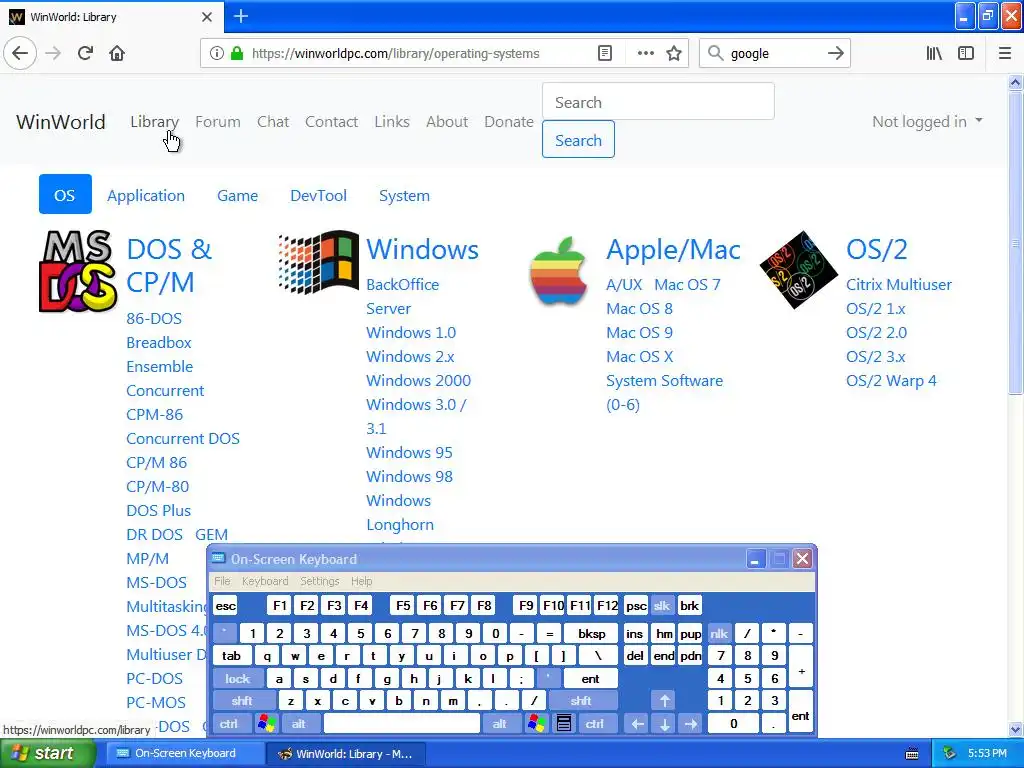Select the OS category tab
This screenshot has height=768, width=1024.
(x=65, y=195)
